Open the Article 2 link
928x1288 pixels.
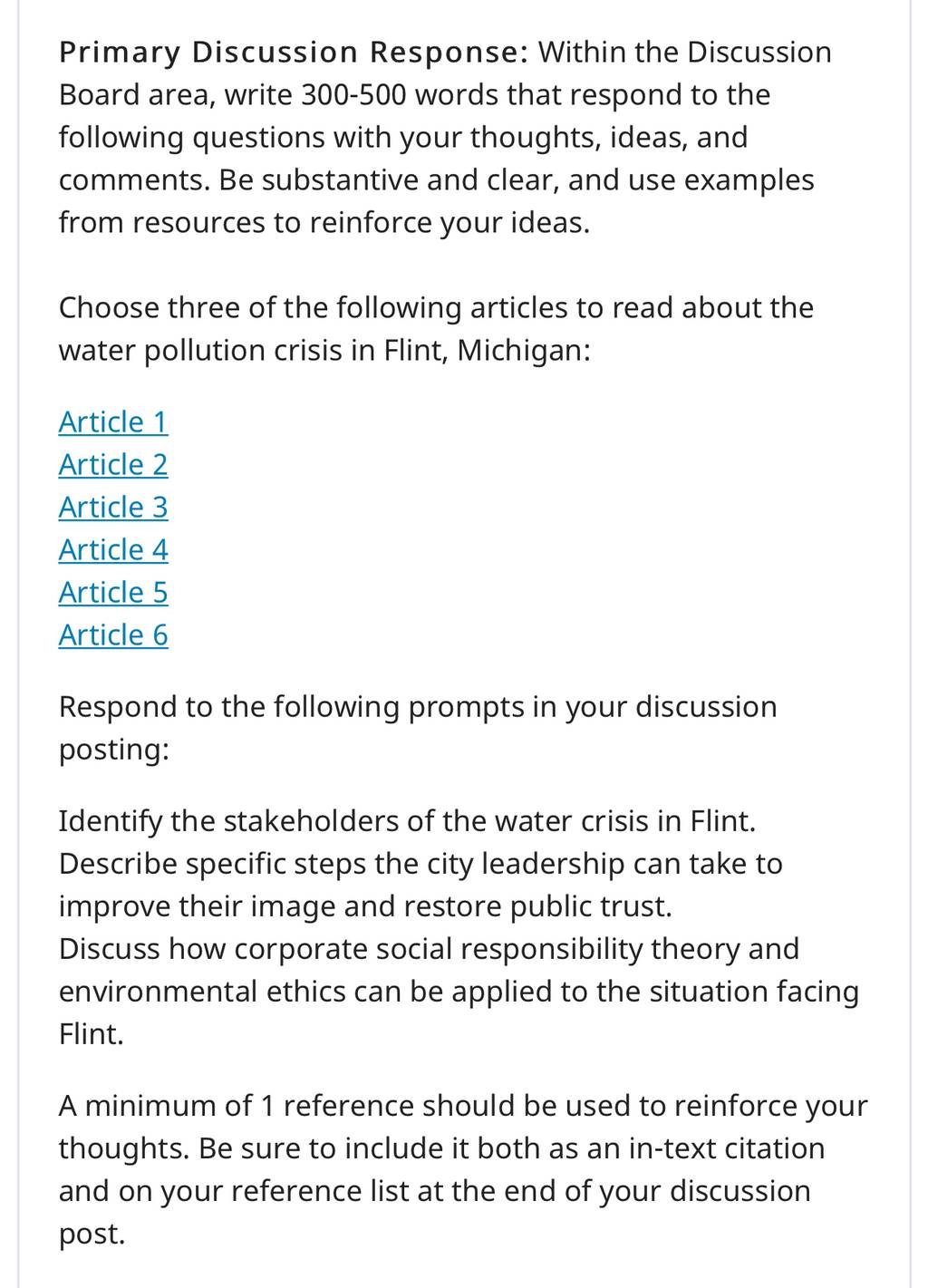113,465
